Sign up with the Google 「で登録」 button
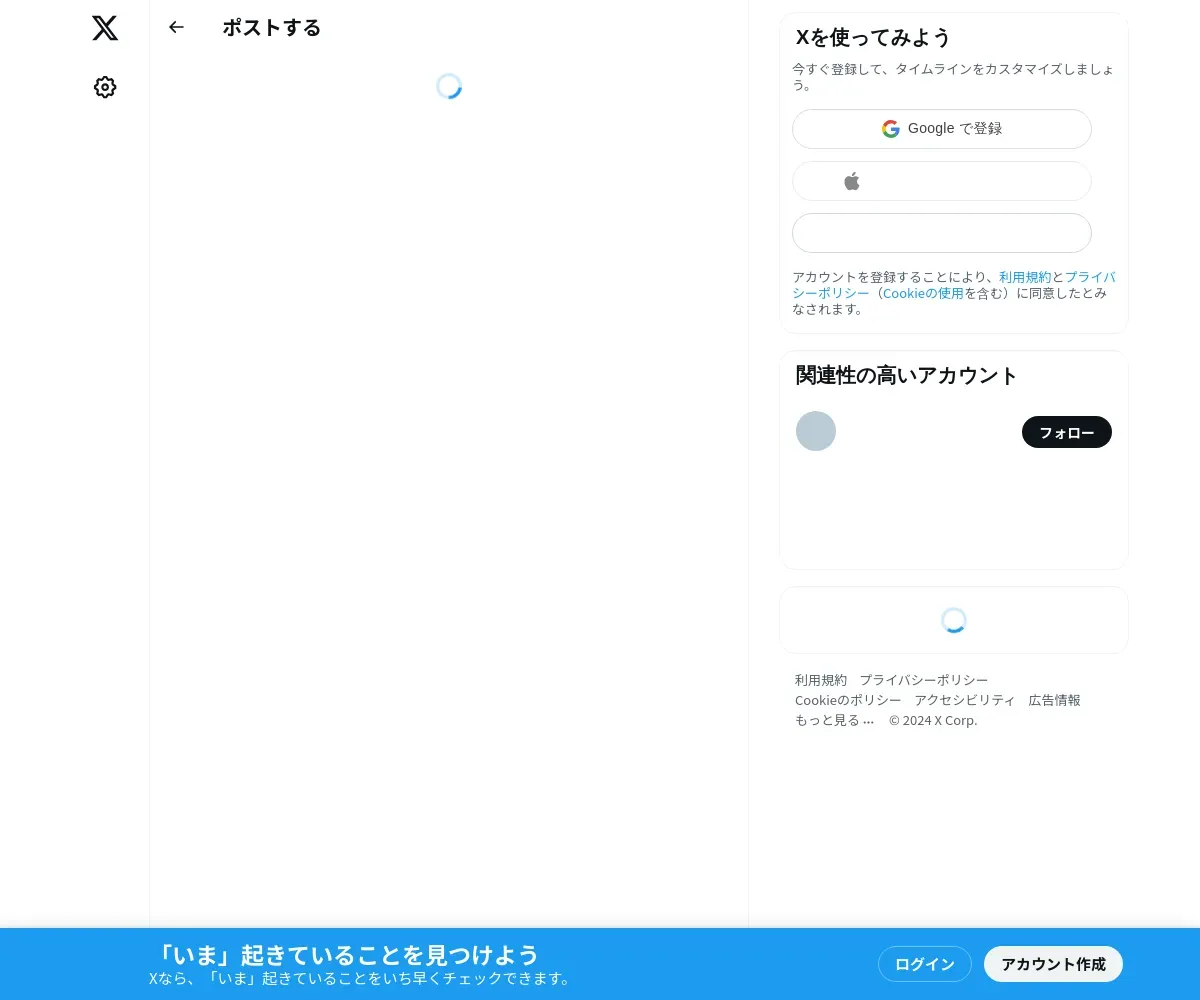Viewport: 1200px width, 1000px height. [942, 129]
